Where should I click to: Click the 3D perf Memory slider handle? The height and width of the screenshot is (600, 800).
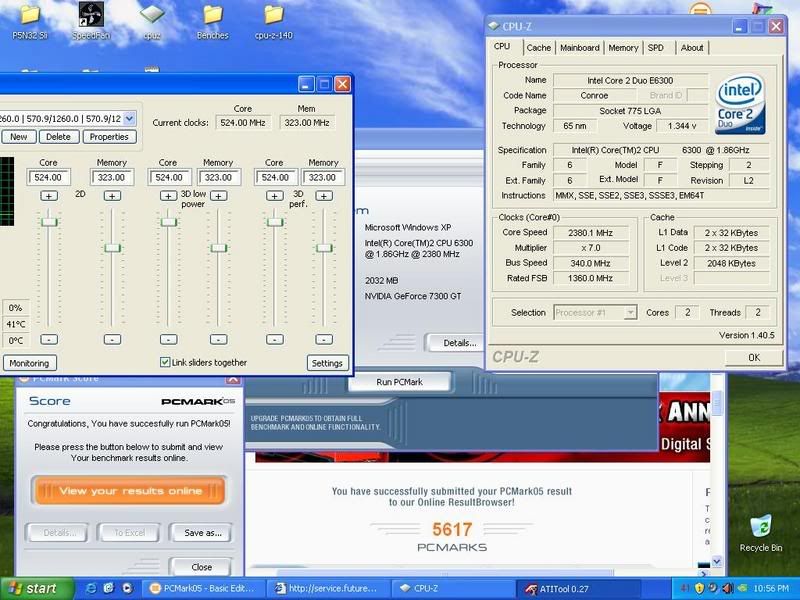click(324, 248)
